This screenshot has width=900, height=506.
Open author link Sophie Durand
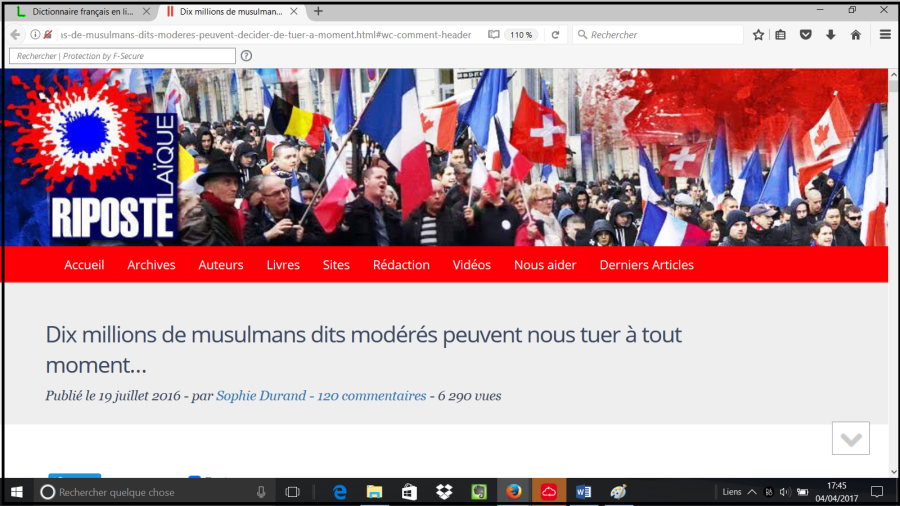(x=262, y=396)
